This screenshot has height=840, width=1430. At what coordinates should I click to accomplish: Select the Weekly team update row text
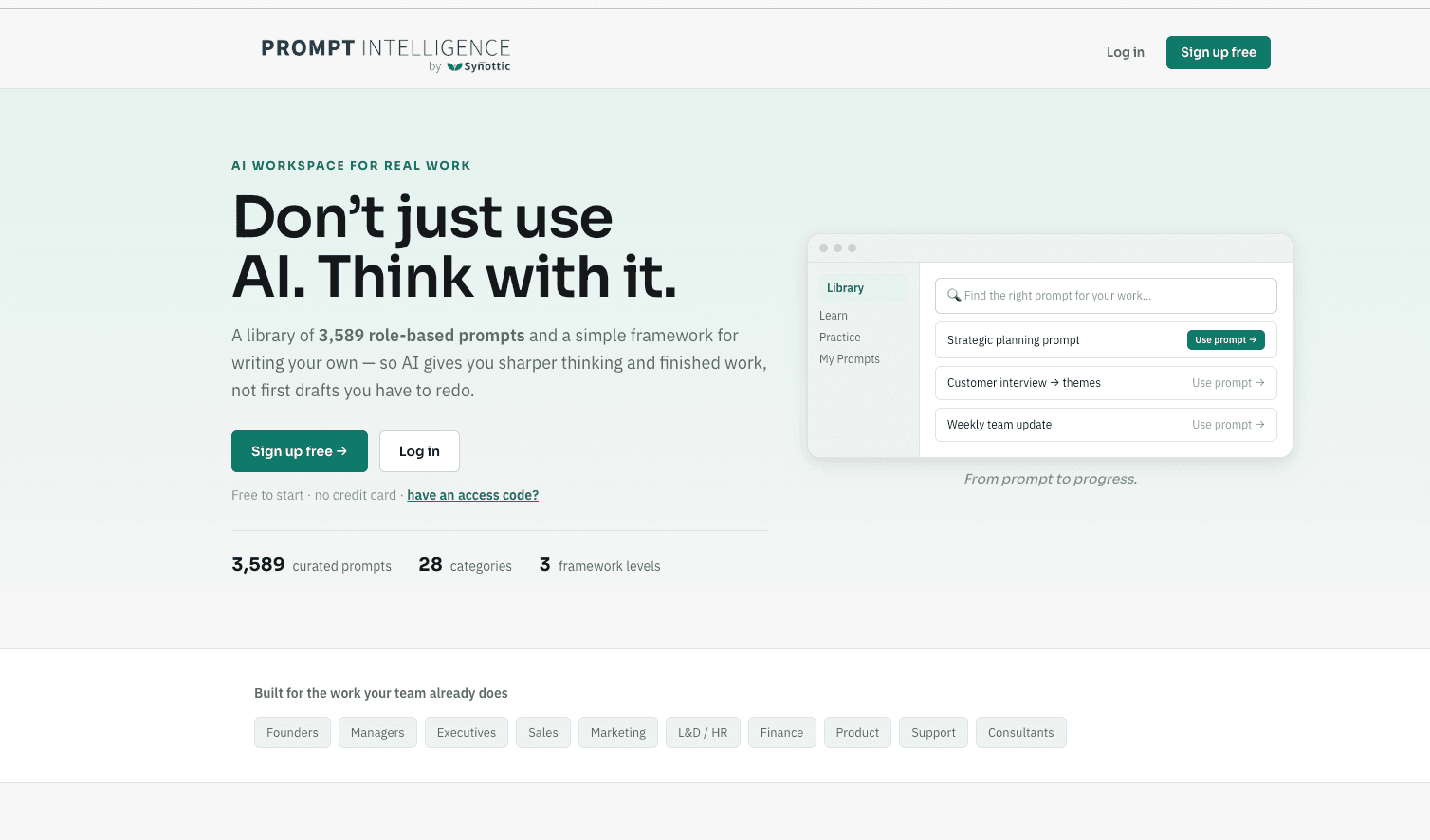pyautogui.click(x=999, y=425)
